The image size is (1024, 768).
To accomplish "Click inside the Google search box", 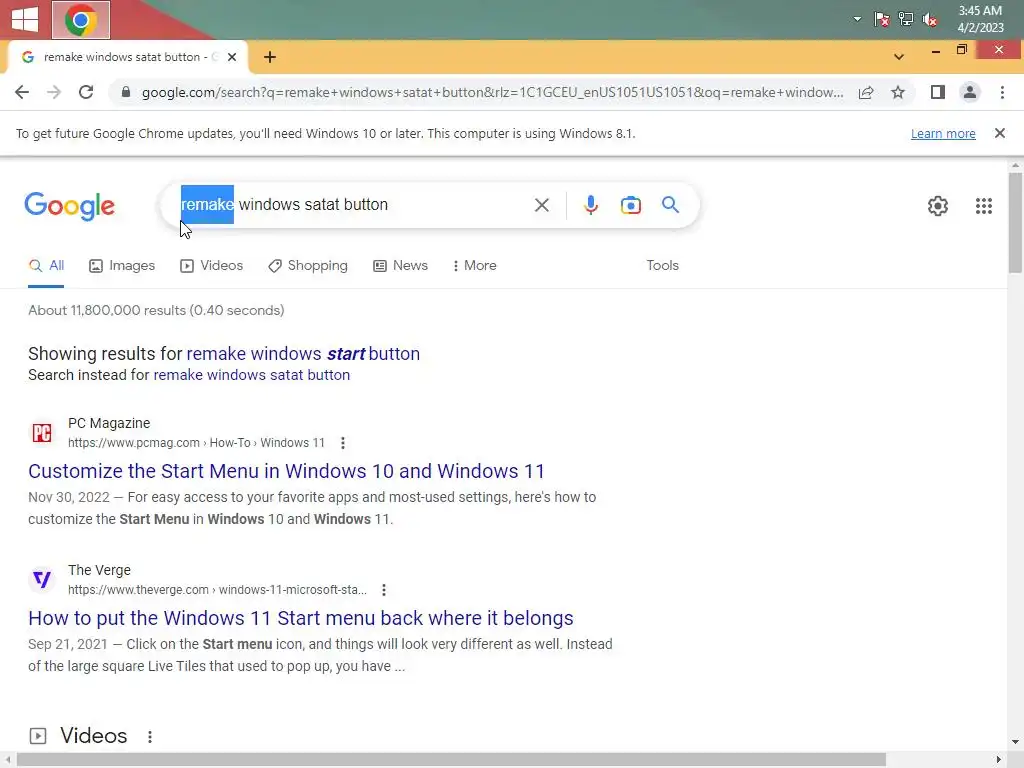I will tap(353, 205).
